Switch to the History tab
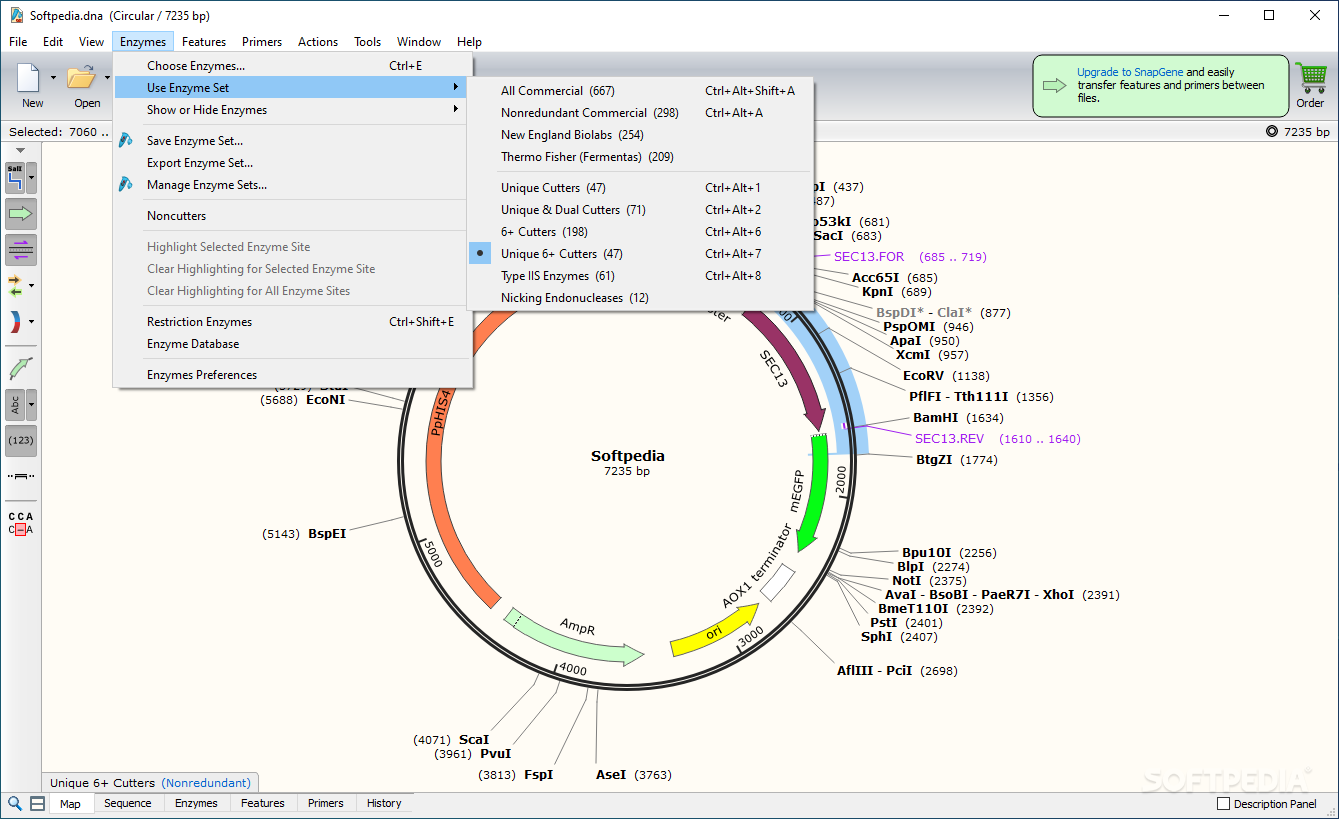This screenshot has width=1339, height=819. pos(384,803)
